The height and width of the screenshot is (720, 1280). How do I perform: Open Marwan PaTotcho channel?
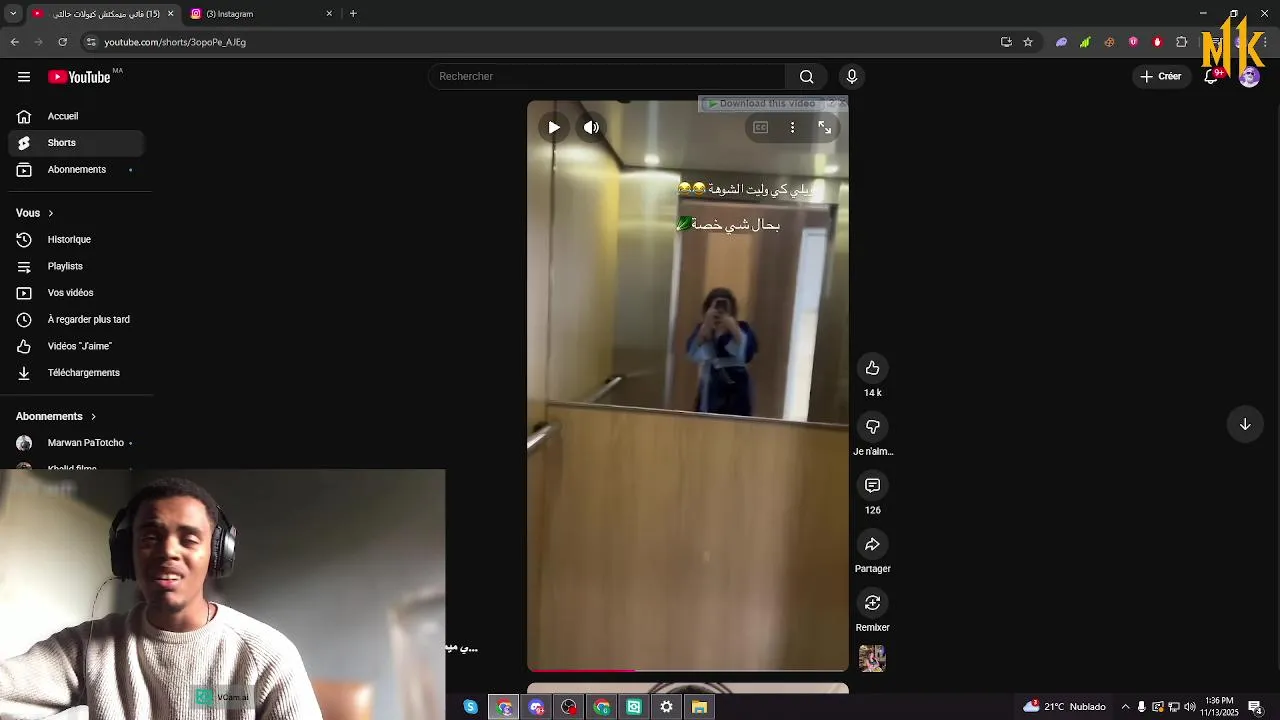(76, 443)
